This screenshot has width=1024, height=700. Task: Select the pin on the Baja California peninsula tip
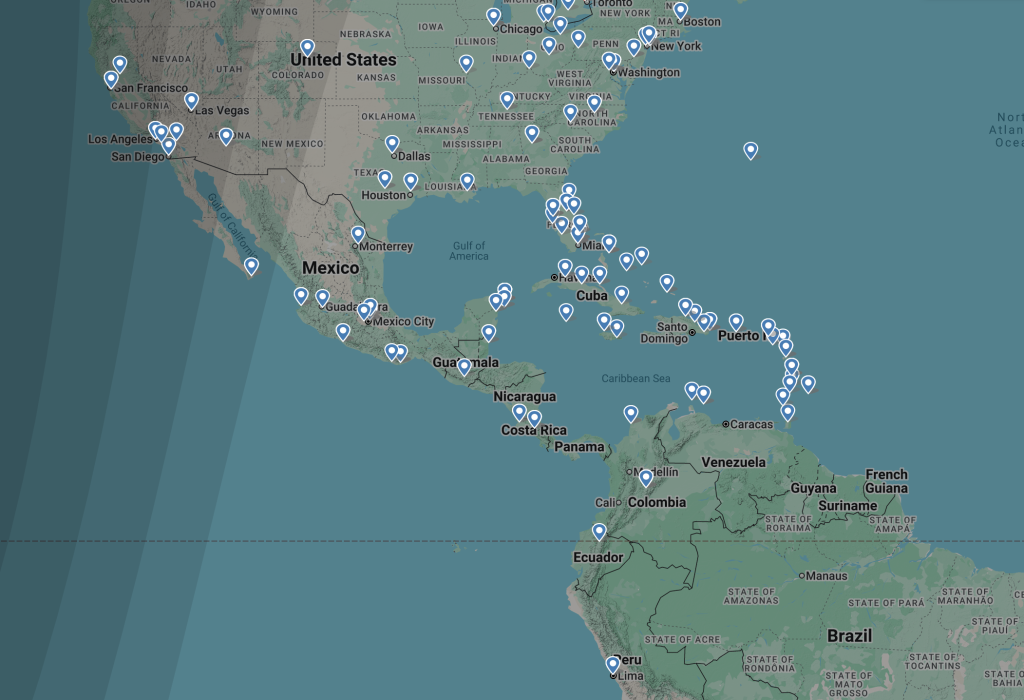point(251,265)
